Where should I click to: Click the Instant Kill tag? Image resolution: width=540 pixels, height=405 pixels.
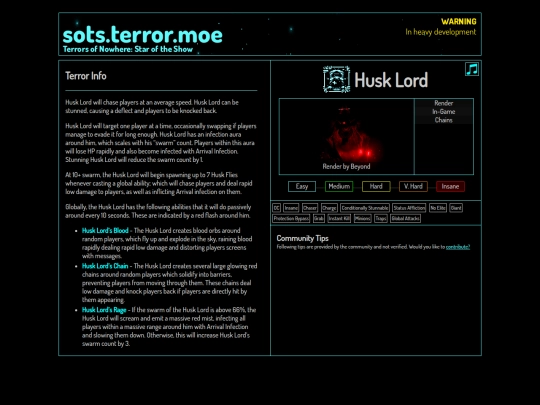click(339, 218)
